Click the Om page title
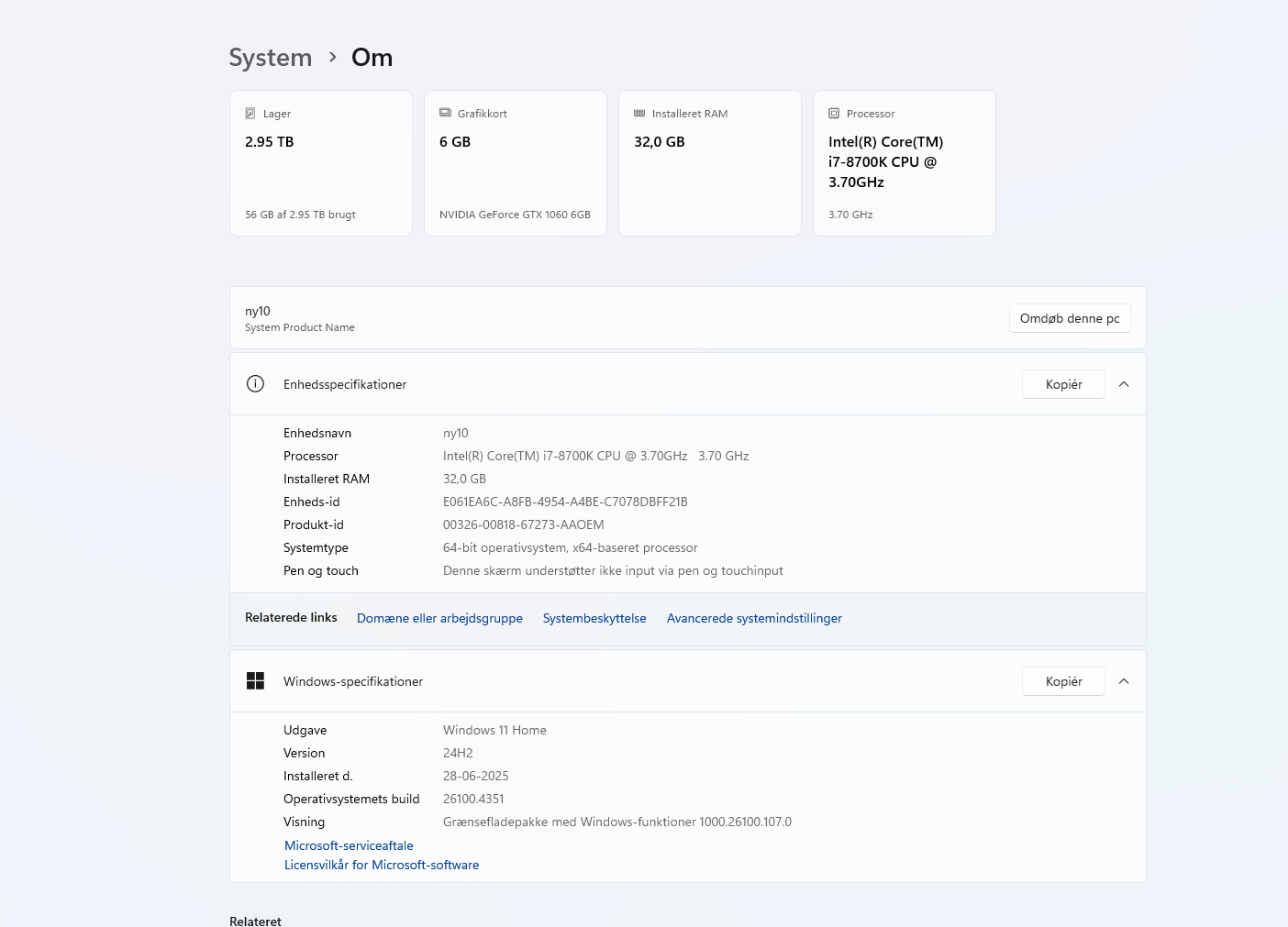 [372, 58]
